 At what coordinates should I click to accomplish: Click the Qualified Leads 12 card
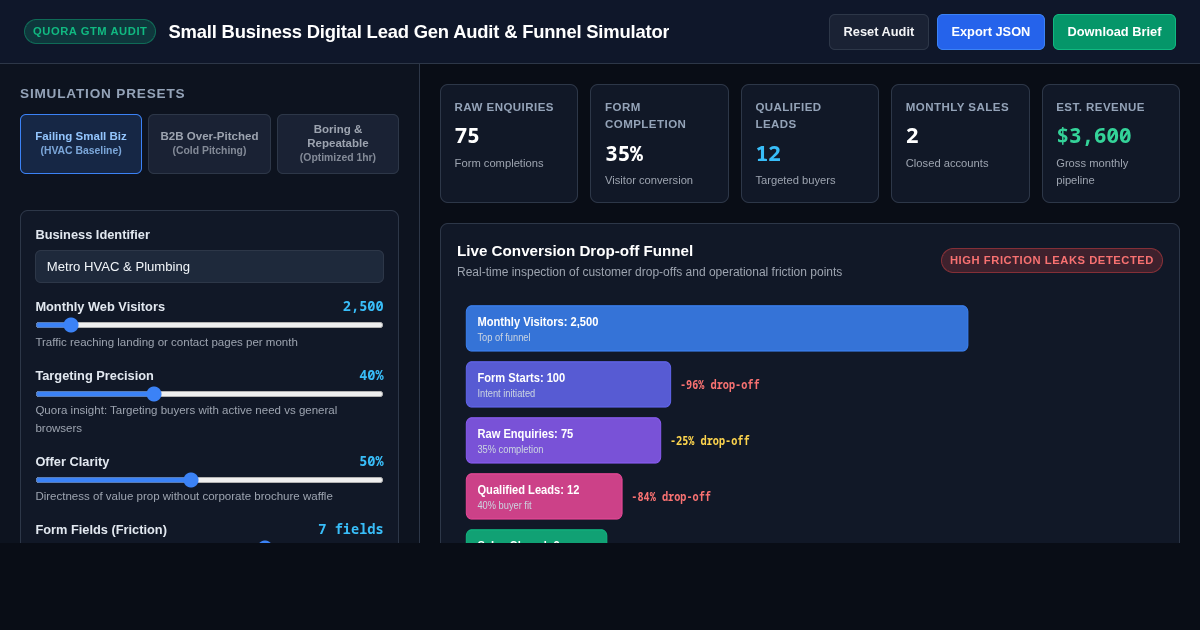point(810,144)
